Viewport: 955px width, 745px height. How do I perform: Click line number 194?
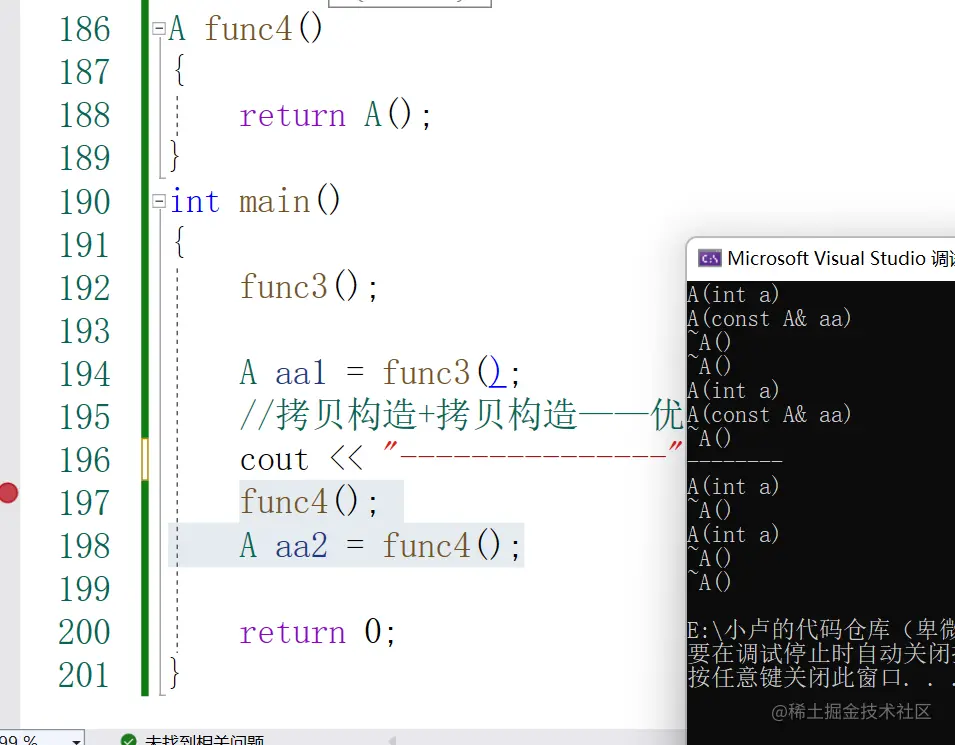pyautogui.click(x=84, y=374)
